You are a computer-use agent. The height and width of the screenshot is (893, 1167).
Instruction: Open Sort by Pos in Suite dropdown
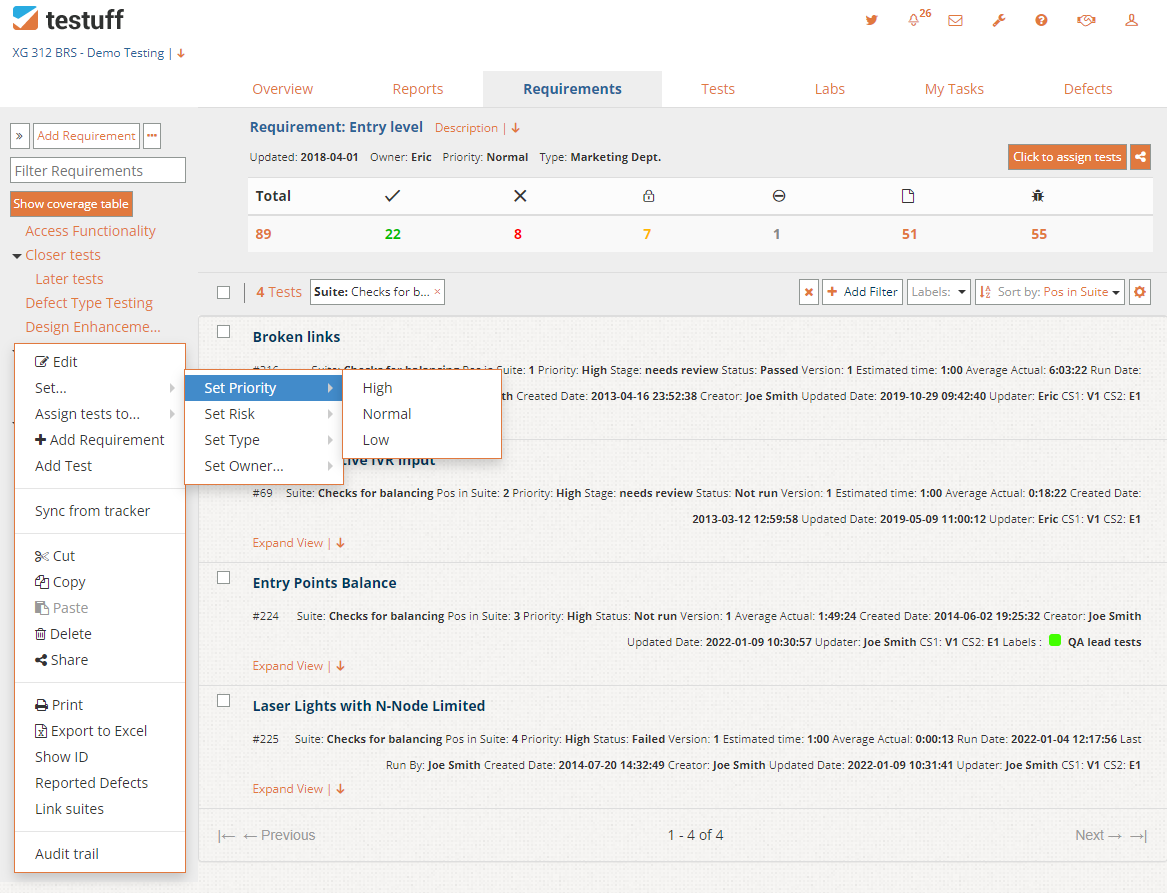[1049, 292]
